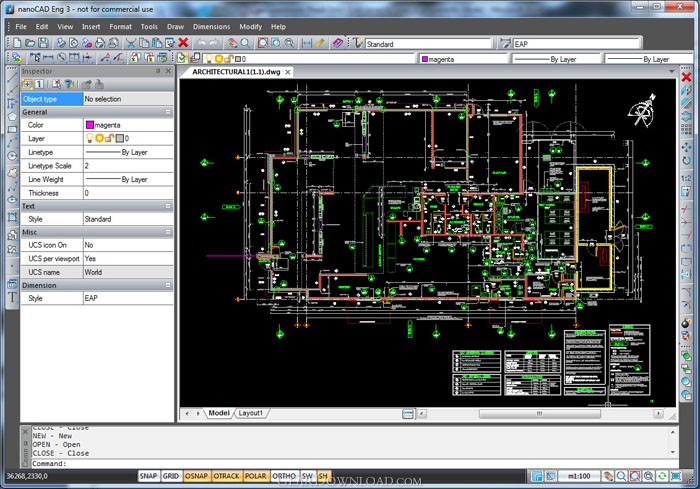
Task: Create a new document with the New icon
Action: (x=17, y=43)
